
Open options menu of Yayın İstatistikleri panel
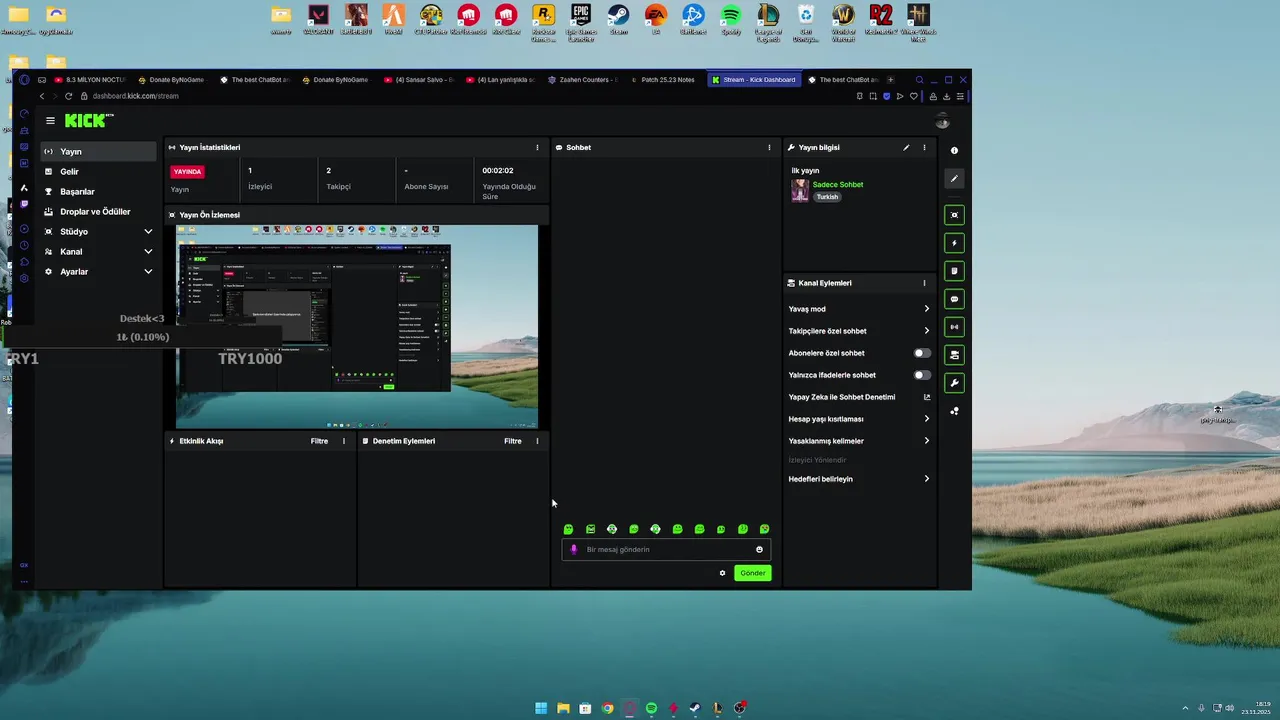537,147
